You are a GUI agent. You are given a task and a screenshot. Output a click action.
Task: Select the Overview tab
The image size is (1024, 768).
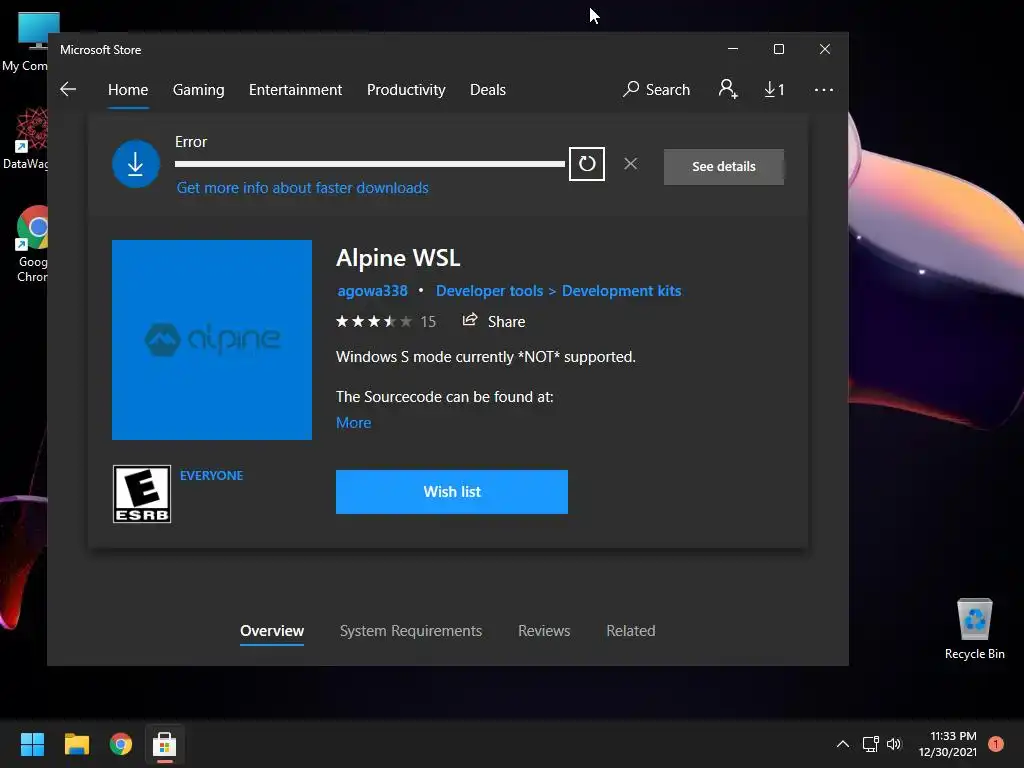point(272,631)
